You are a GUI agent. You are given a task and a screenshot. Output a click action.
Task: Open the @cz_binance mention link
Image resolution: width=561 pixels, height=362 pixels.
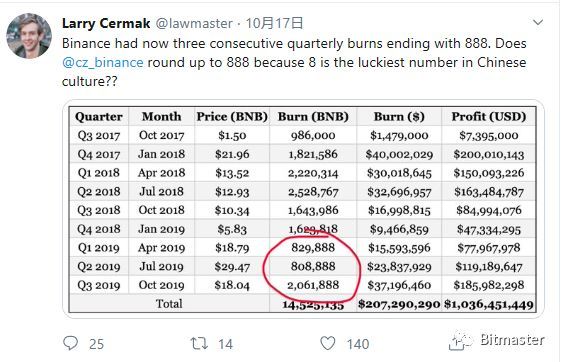(103, 63)
